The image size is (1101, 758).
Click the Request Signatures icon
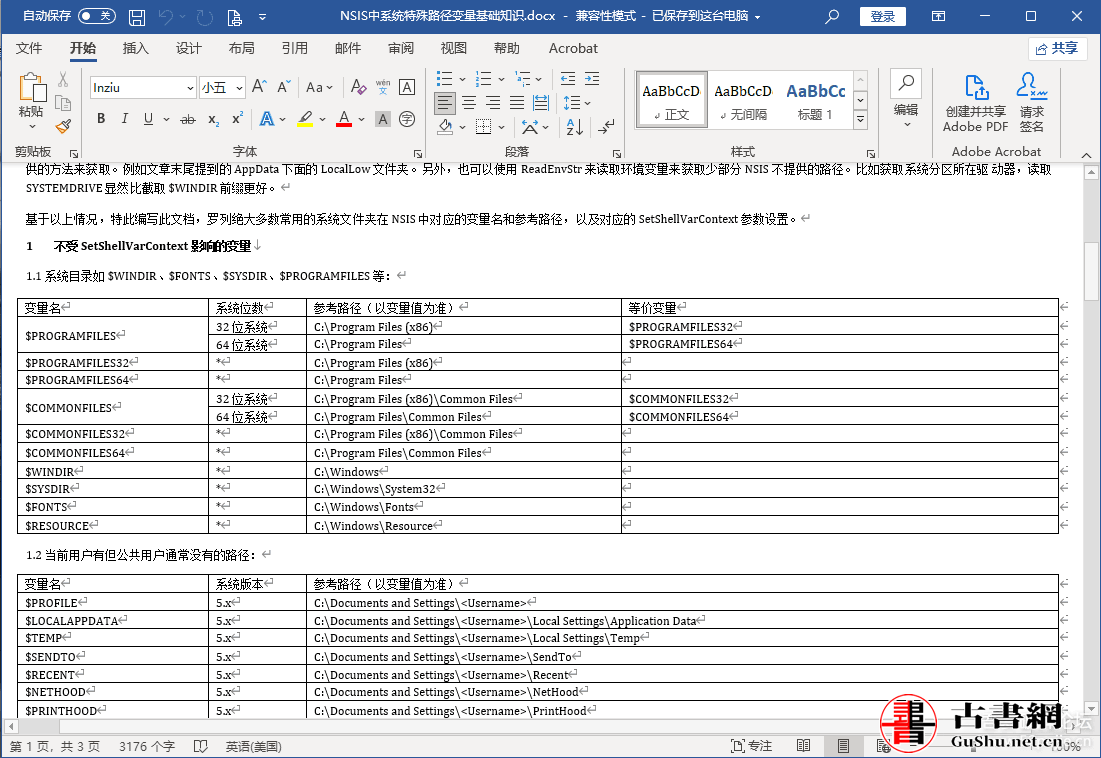point(1031,104)
